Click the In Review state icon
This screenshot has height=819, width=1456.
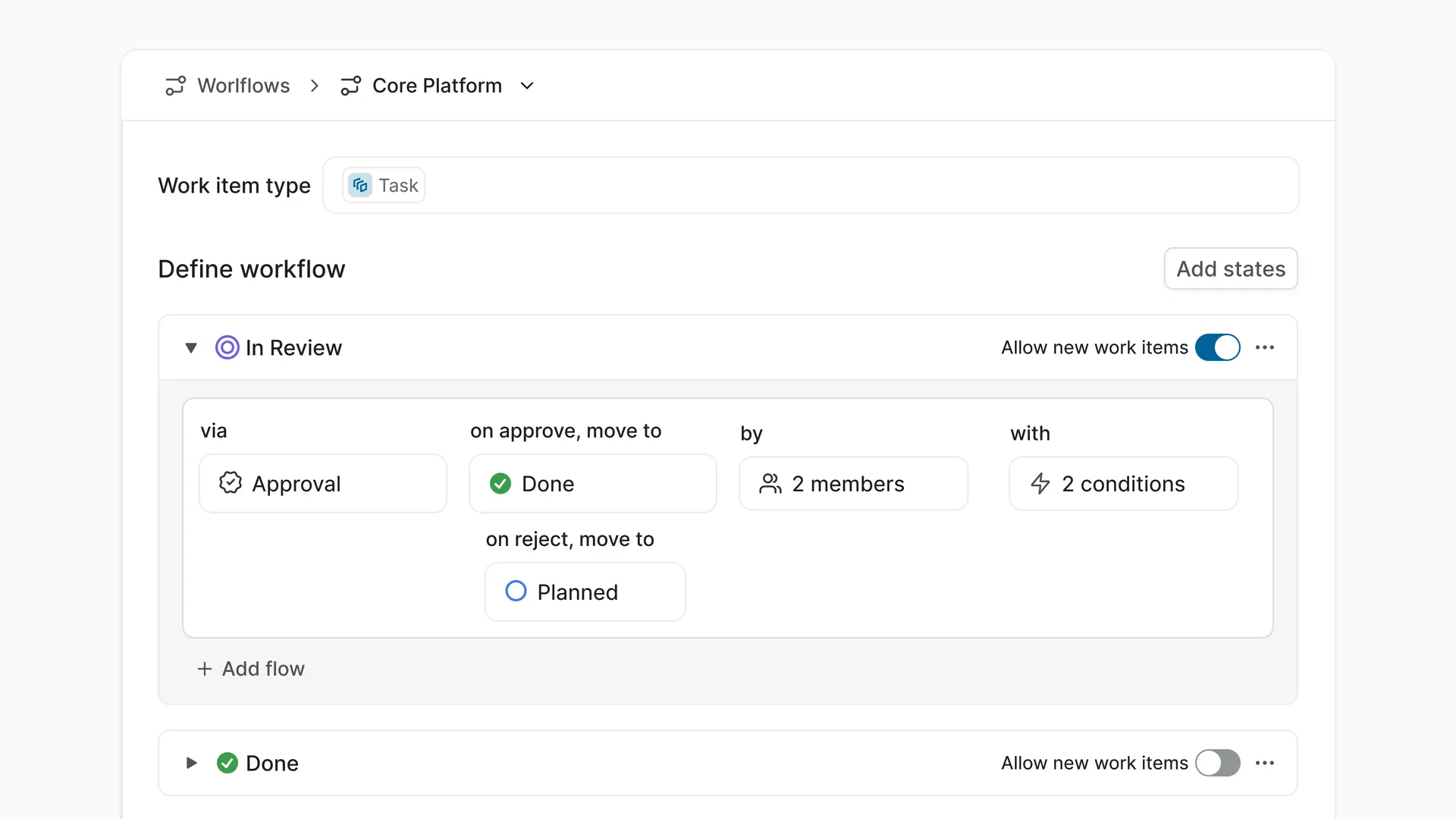[x=227, y=347]
